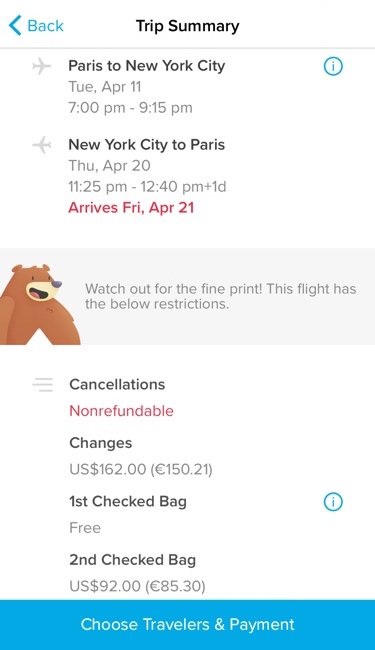Tap the bear mascot illustration

click(38, 304)
